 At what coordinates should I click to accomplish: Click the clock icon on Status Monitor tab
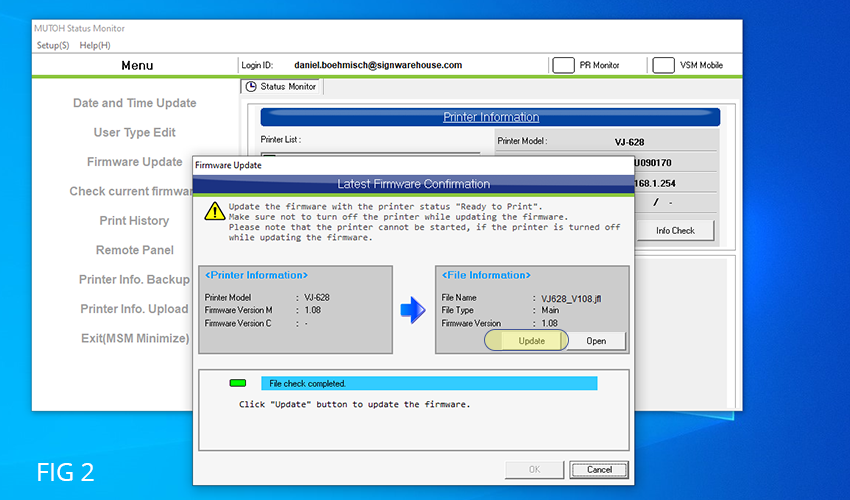pyautogui.click(x=251, y=87)
